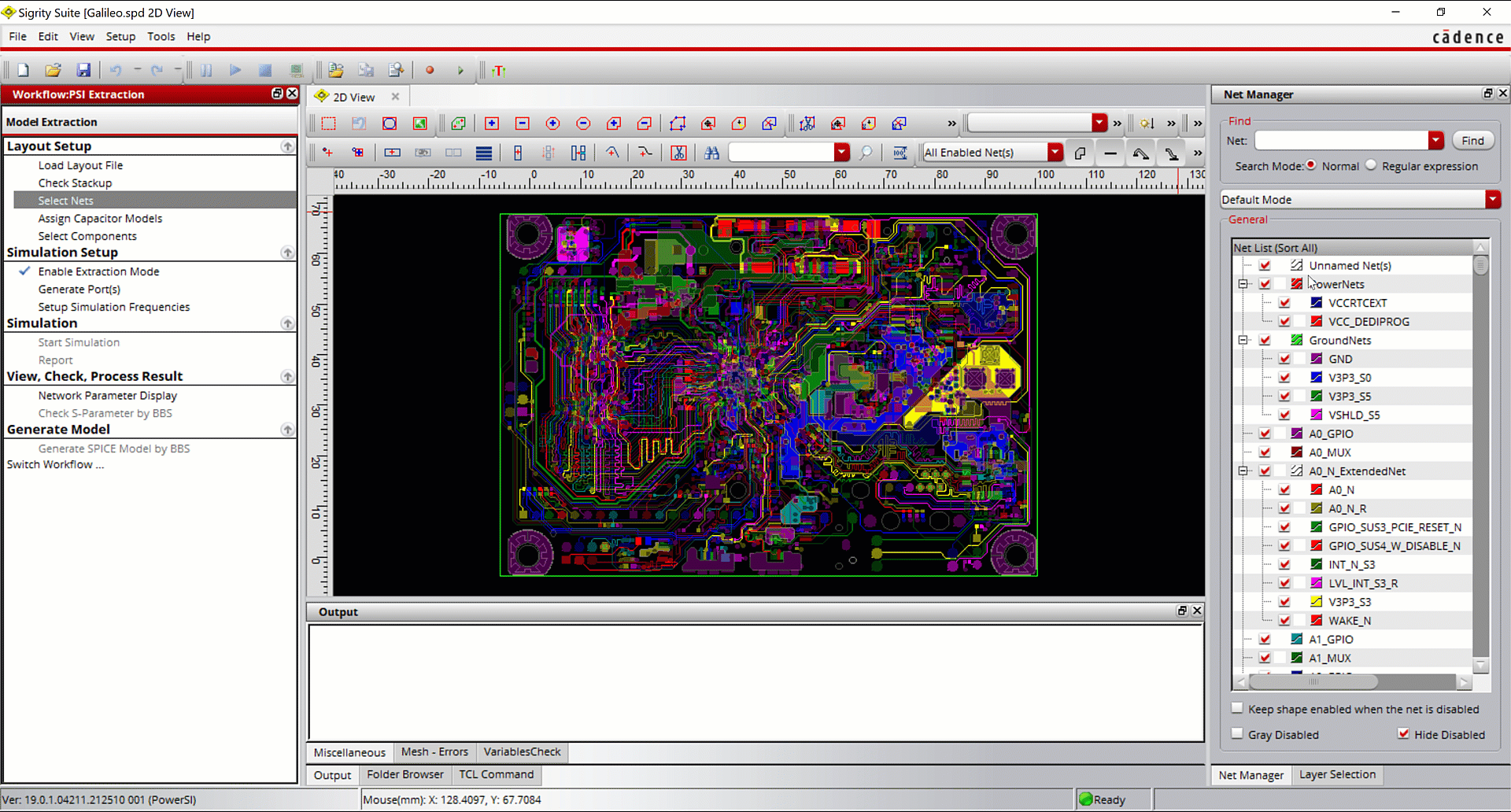Click the horizontal layer stack lines icon
The image size is (1511, 812).
[484, 153]
